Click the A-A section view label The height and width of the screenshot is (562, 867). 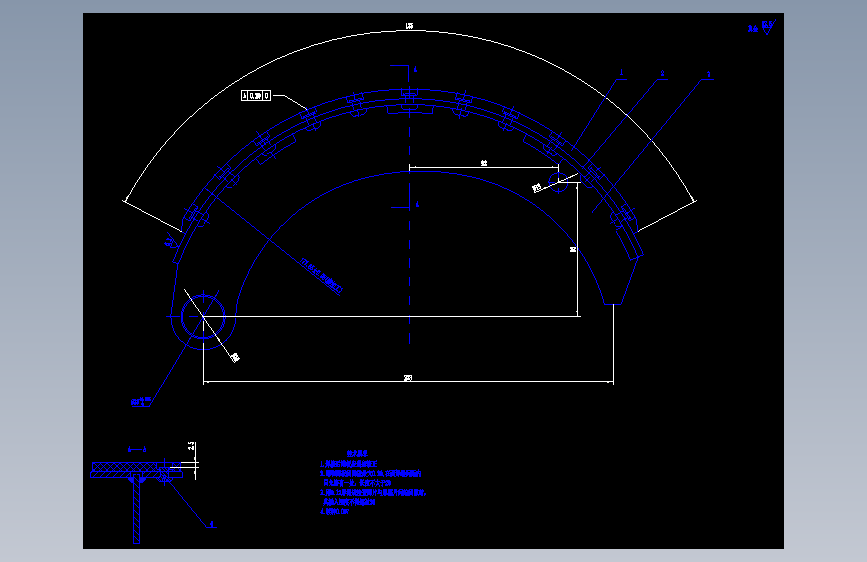pyautogui.click(x=137, y=450)
